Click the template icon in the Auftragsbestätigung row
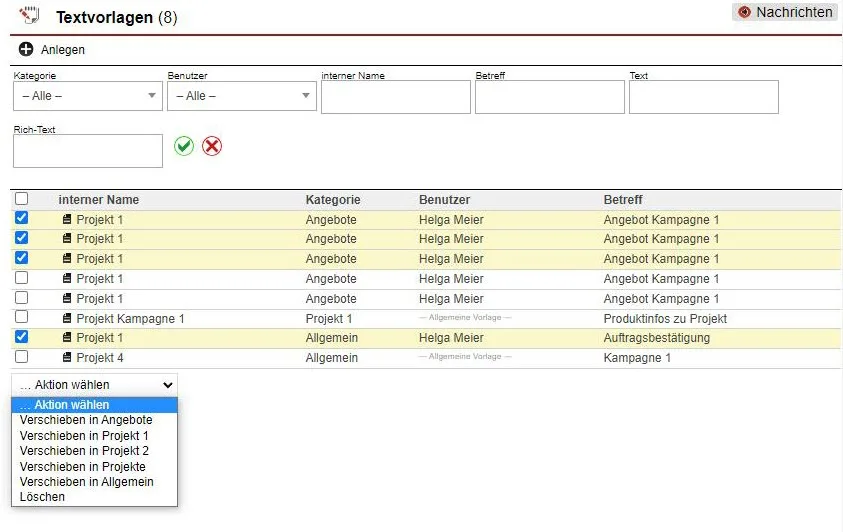843x532 pixels. coord(67,338)
